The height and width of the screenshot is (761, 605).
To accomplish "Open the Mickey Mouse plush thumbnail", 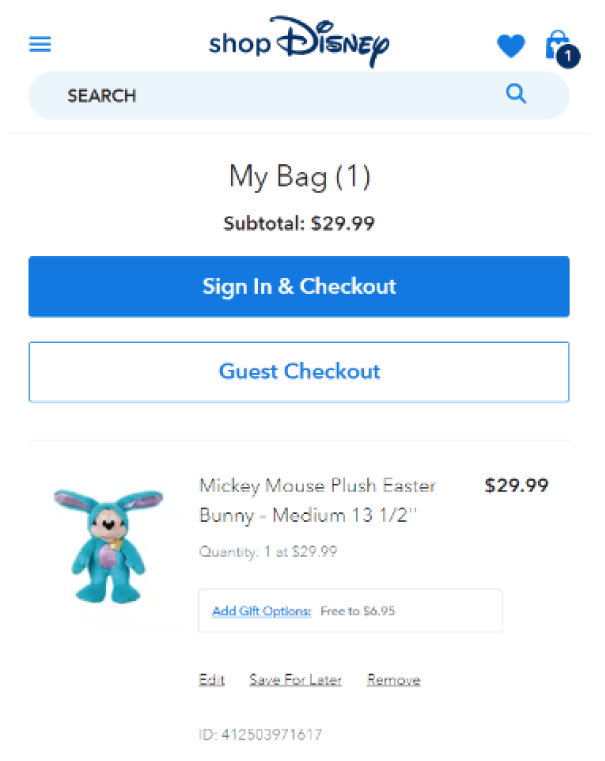I will tap(108, 544).
